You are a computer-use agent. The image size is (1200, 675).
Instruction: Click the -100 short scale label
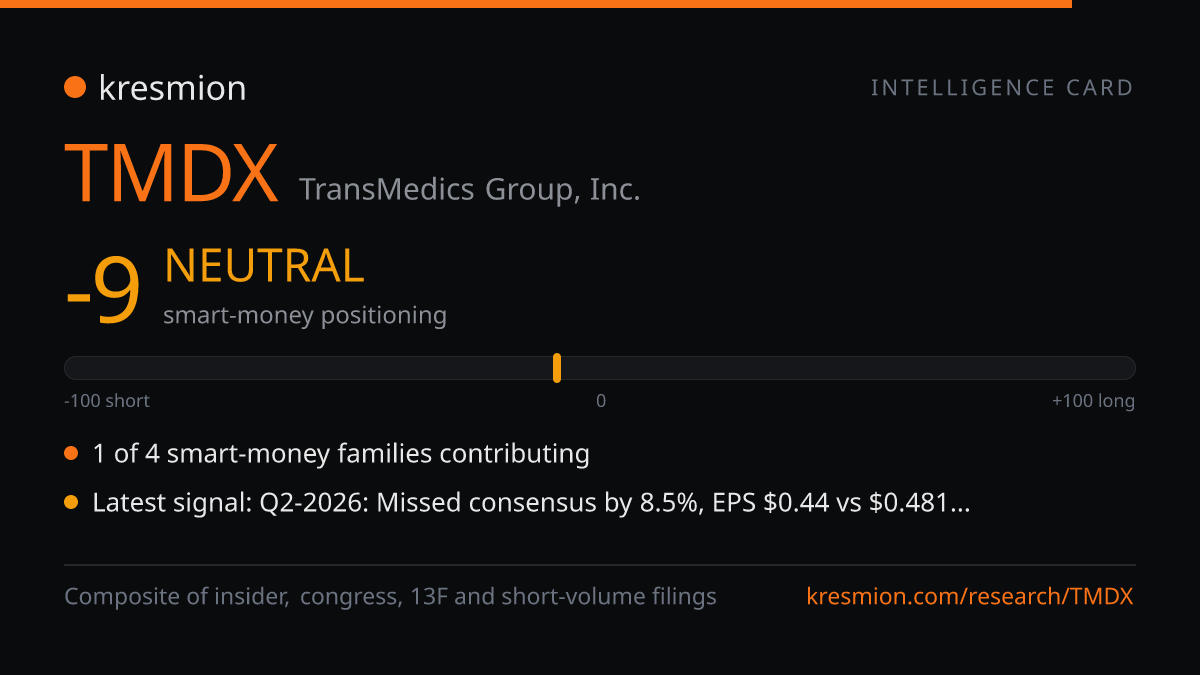click(107, 401)
